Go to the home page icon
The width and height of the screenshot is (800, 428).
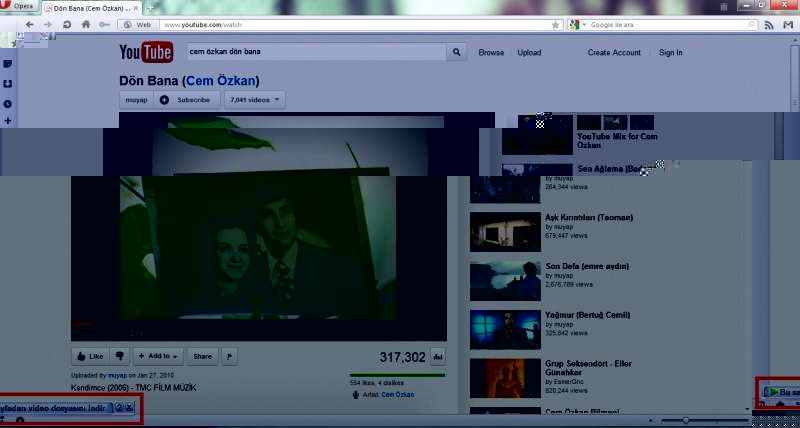pyautogui.click(x=86, y=24)
